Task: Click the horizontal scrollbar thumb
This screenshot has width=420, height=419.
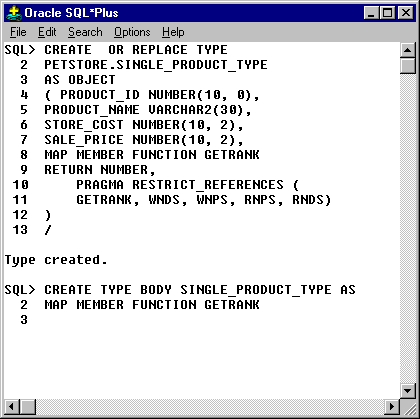Action: 28,407
